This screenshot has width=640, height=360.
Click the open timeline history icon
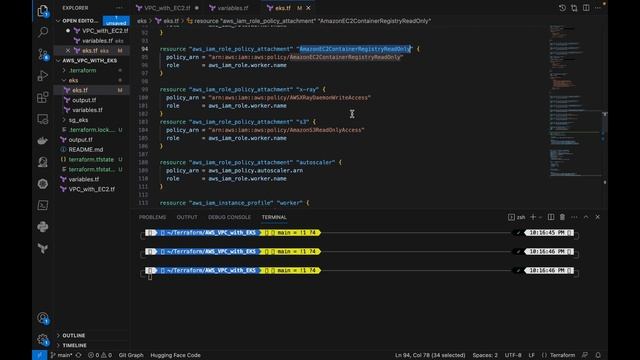[562, 8]
